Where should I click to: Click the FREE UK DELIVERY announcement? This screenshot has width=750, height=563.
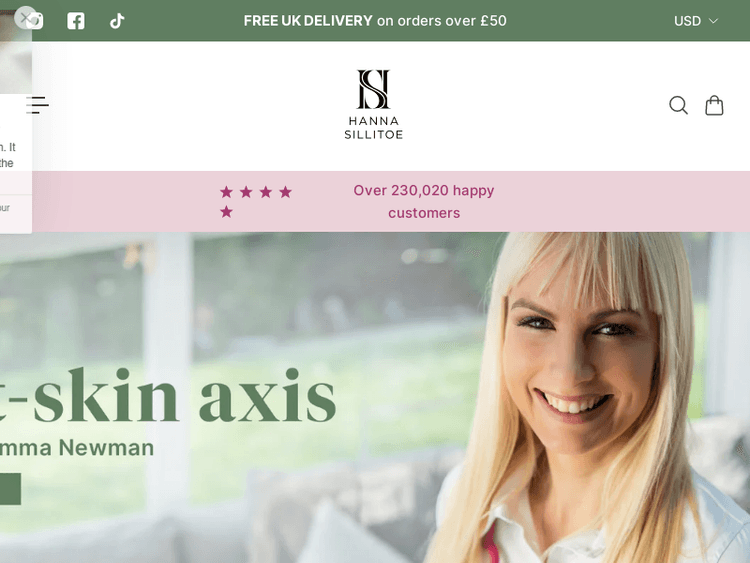coord(375,21)
